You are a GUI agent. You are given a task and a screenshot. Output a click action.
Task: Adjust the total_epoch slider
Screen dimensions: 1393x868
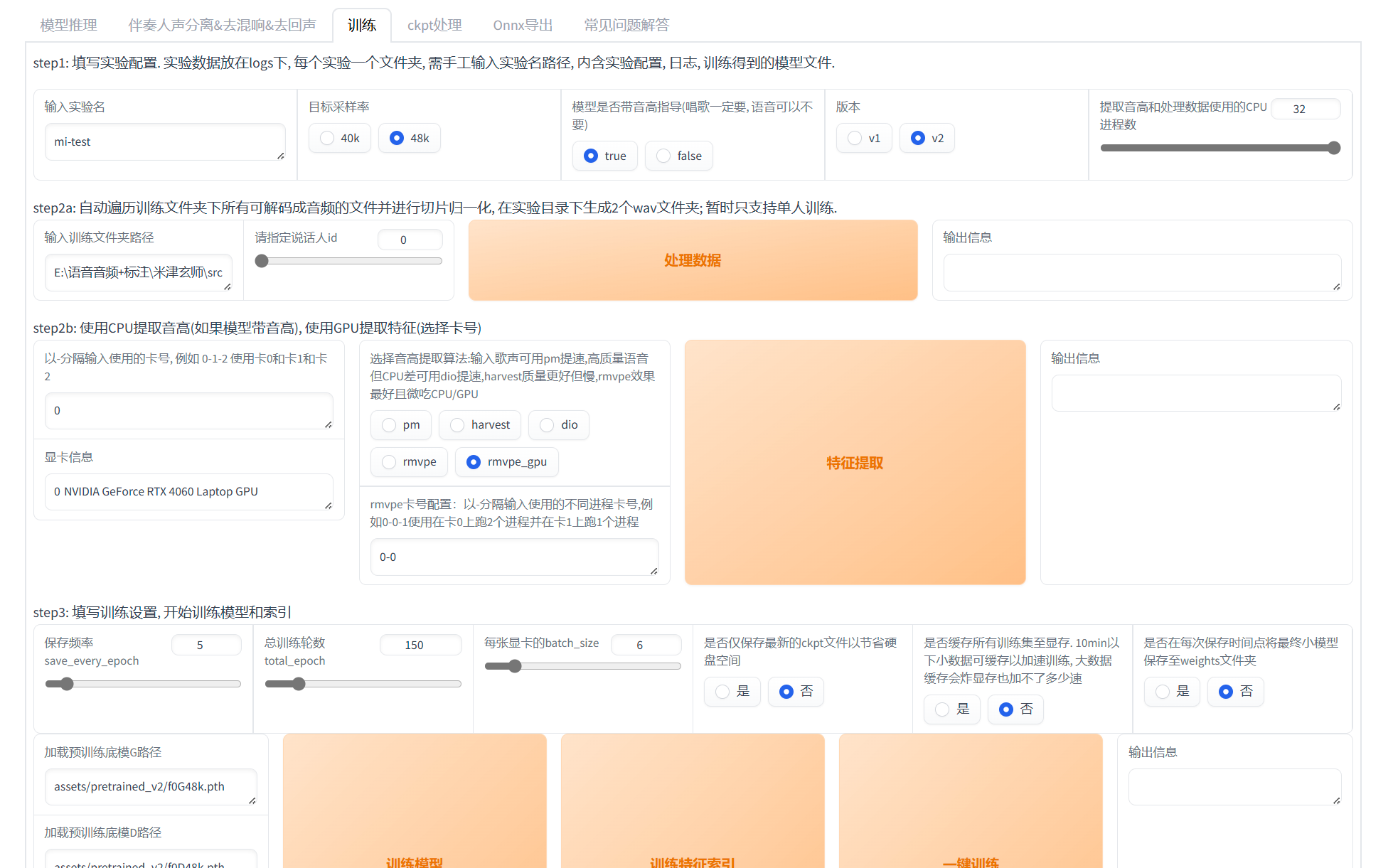click(x=363, y=684)
